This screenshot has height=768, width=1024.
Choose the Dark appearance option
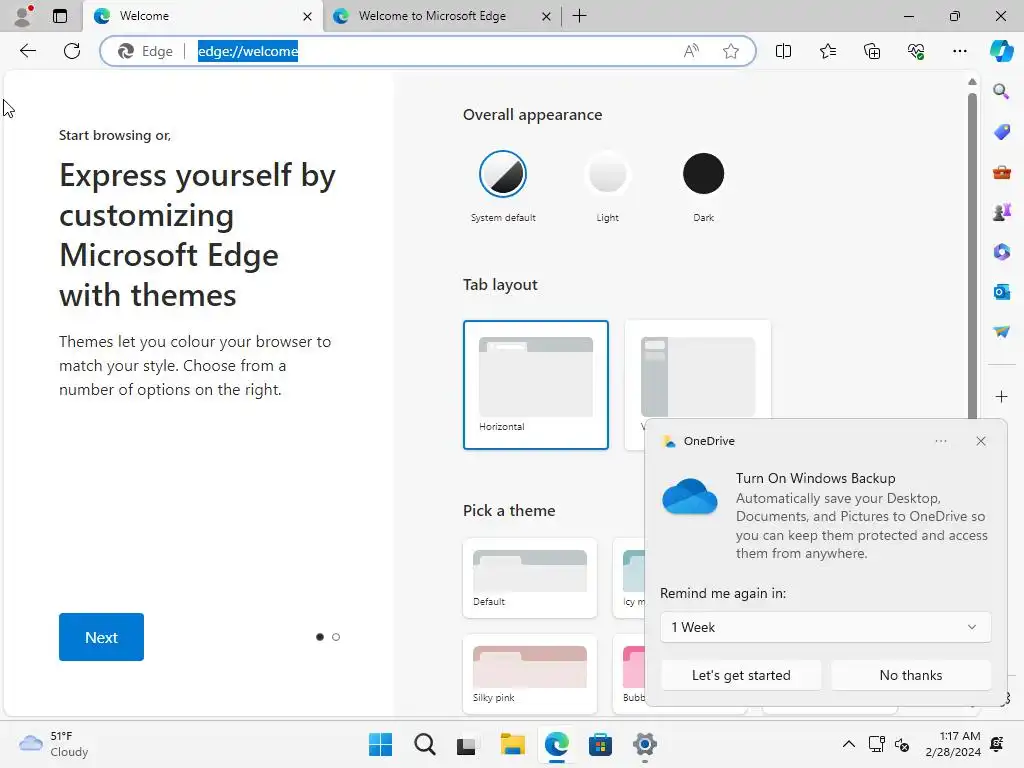coord(703,174)
